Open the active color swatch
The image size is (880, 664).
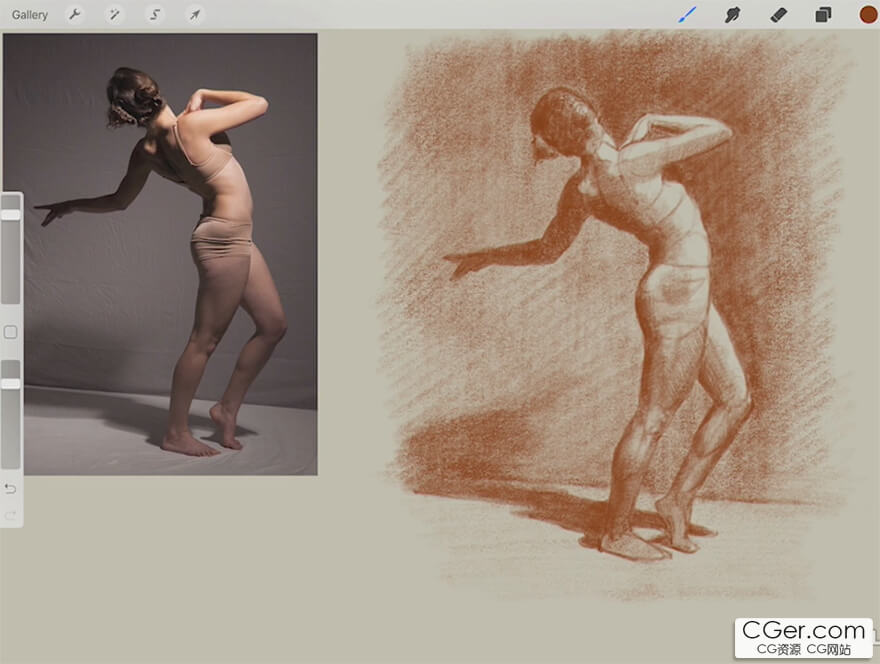point(867,15)
